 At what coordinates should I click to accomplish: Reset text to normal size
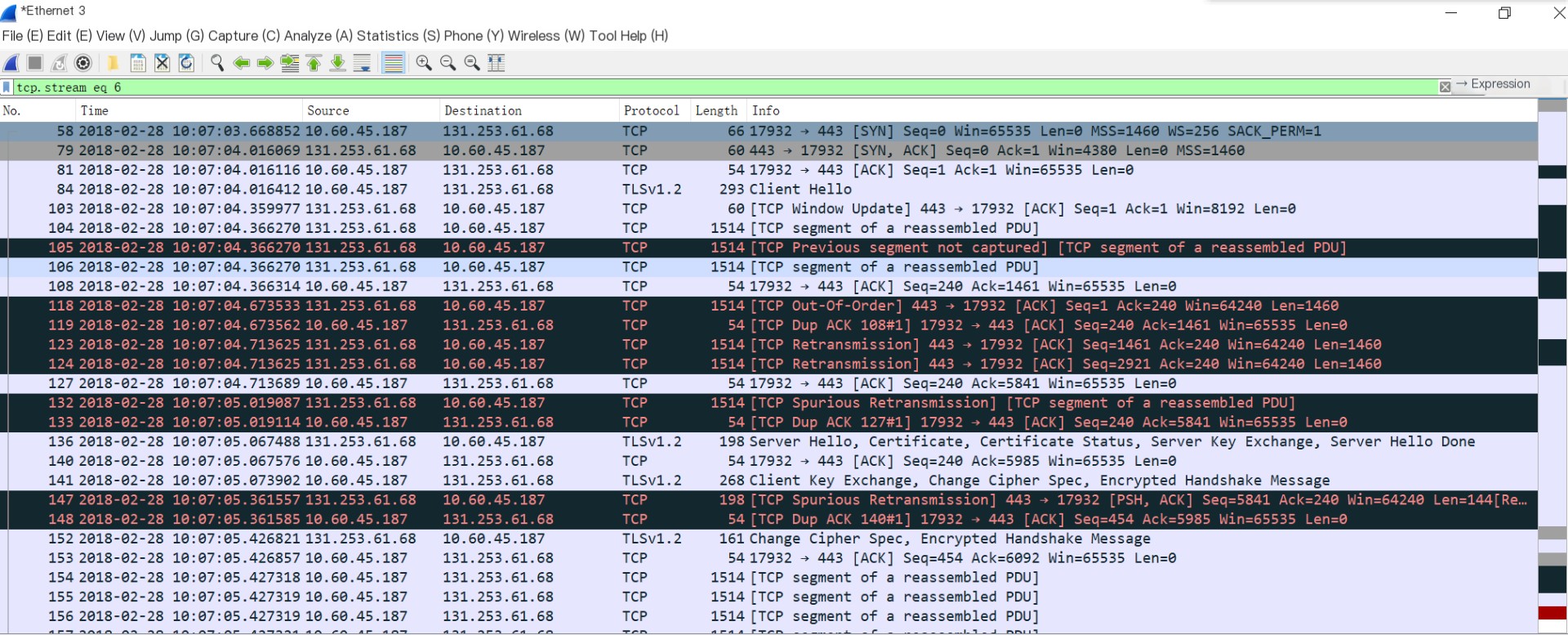471,63
